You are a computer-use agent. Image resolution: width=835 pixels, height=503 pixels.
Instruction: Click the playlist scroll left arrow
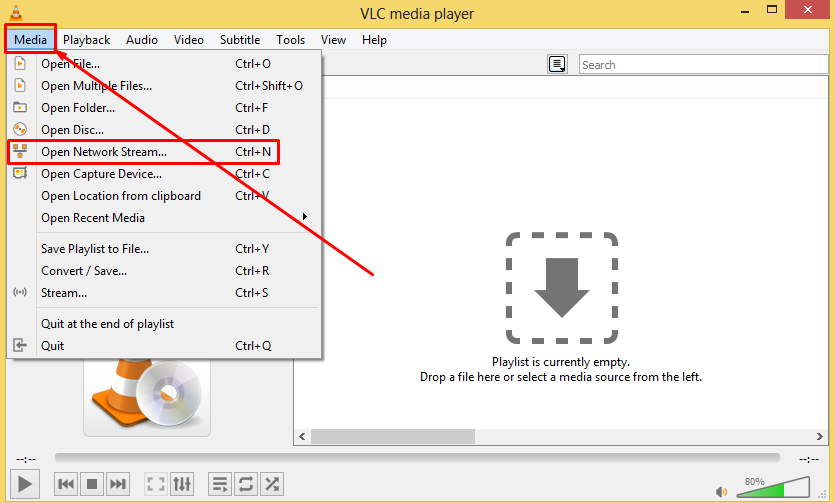pyautogui.click(x=302, y=436)
